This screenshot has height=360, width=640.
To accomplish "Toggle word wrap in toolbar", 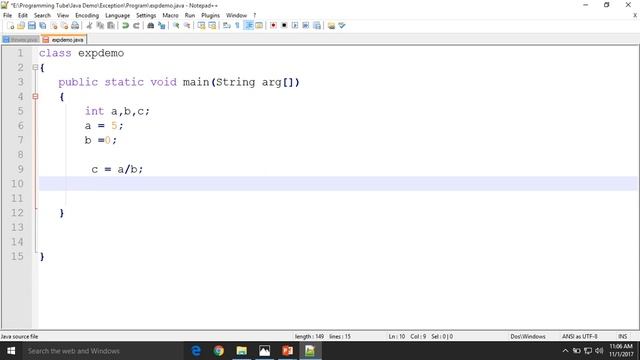I will point(227,26).
